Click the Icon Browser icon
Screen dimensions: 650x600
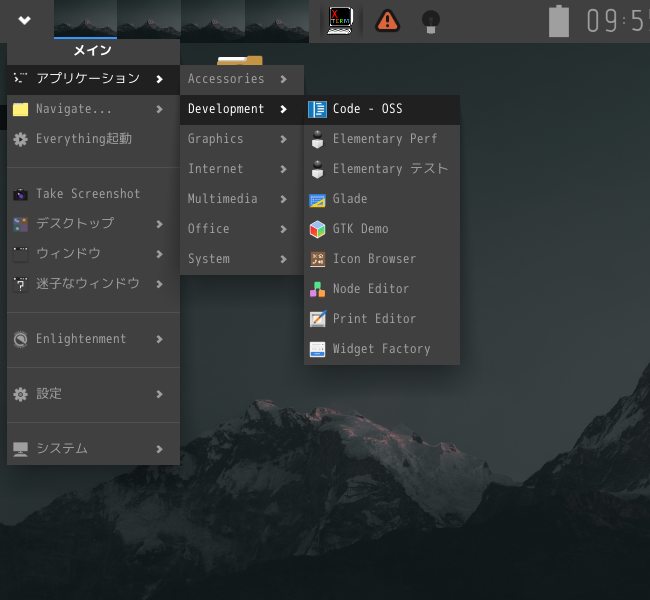(318, 259)
